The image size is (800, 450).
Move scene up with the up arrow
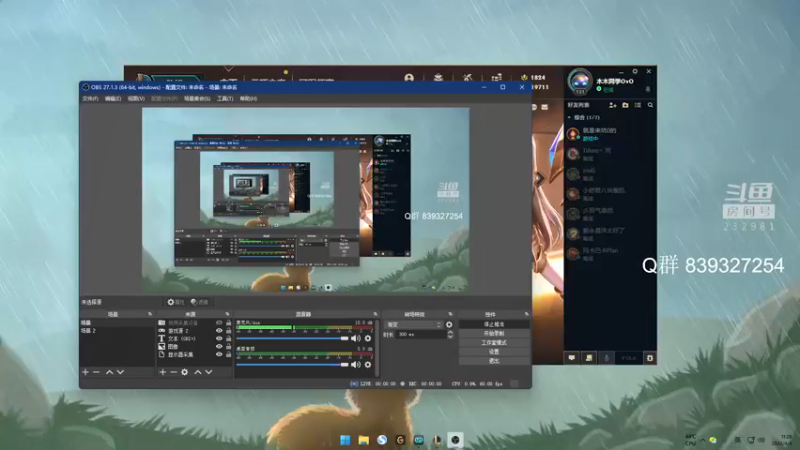tap(109, 372)
